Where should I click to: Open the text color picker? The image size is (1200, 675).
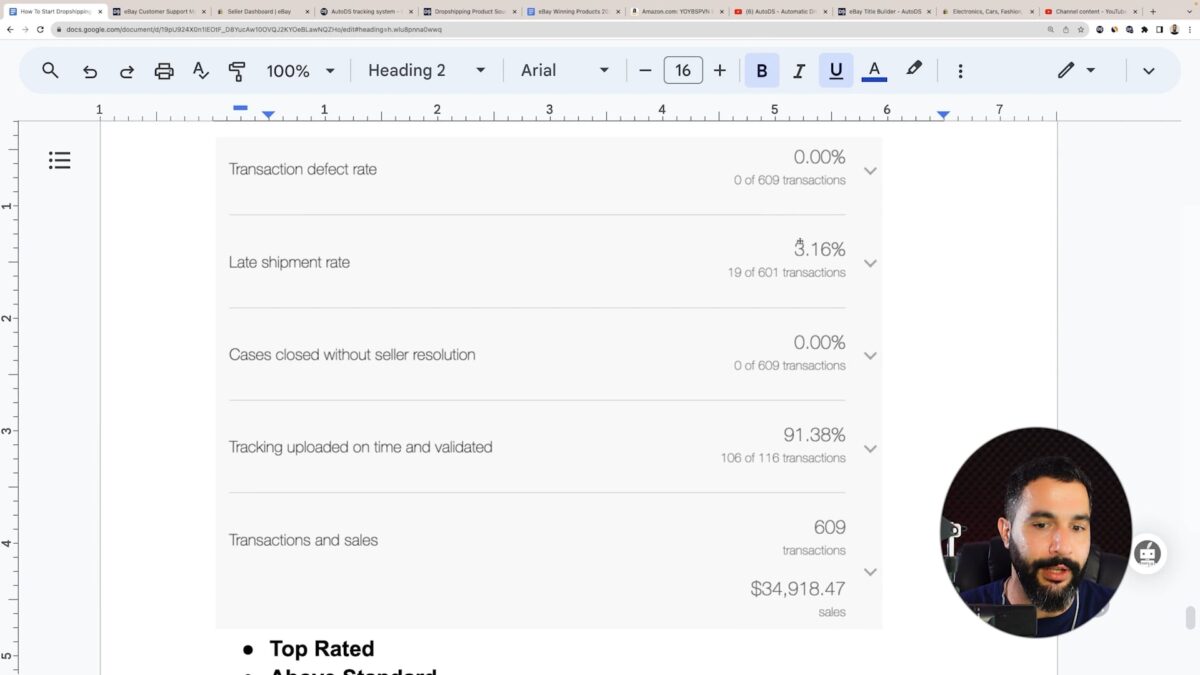pos(874,71)
